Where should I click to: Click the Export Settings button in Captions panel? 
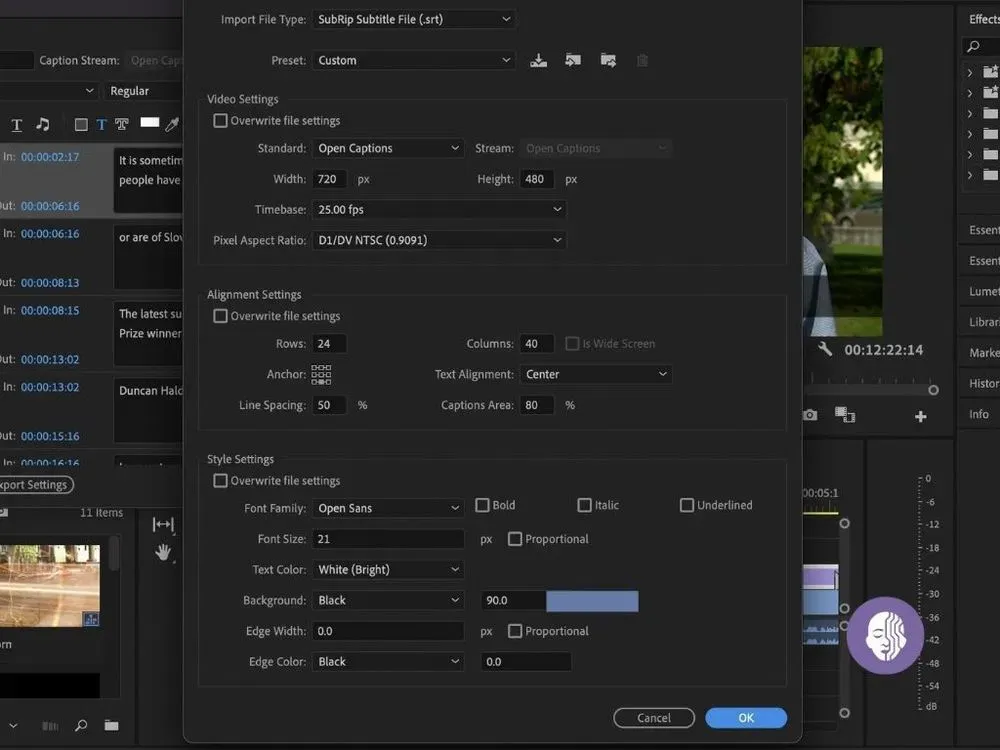pyautogui.click(x=34, y=485)
